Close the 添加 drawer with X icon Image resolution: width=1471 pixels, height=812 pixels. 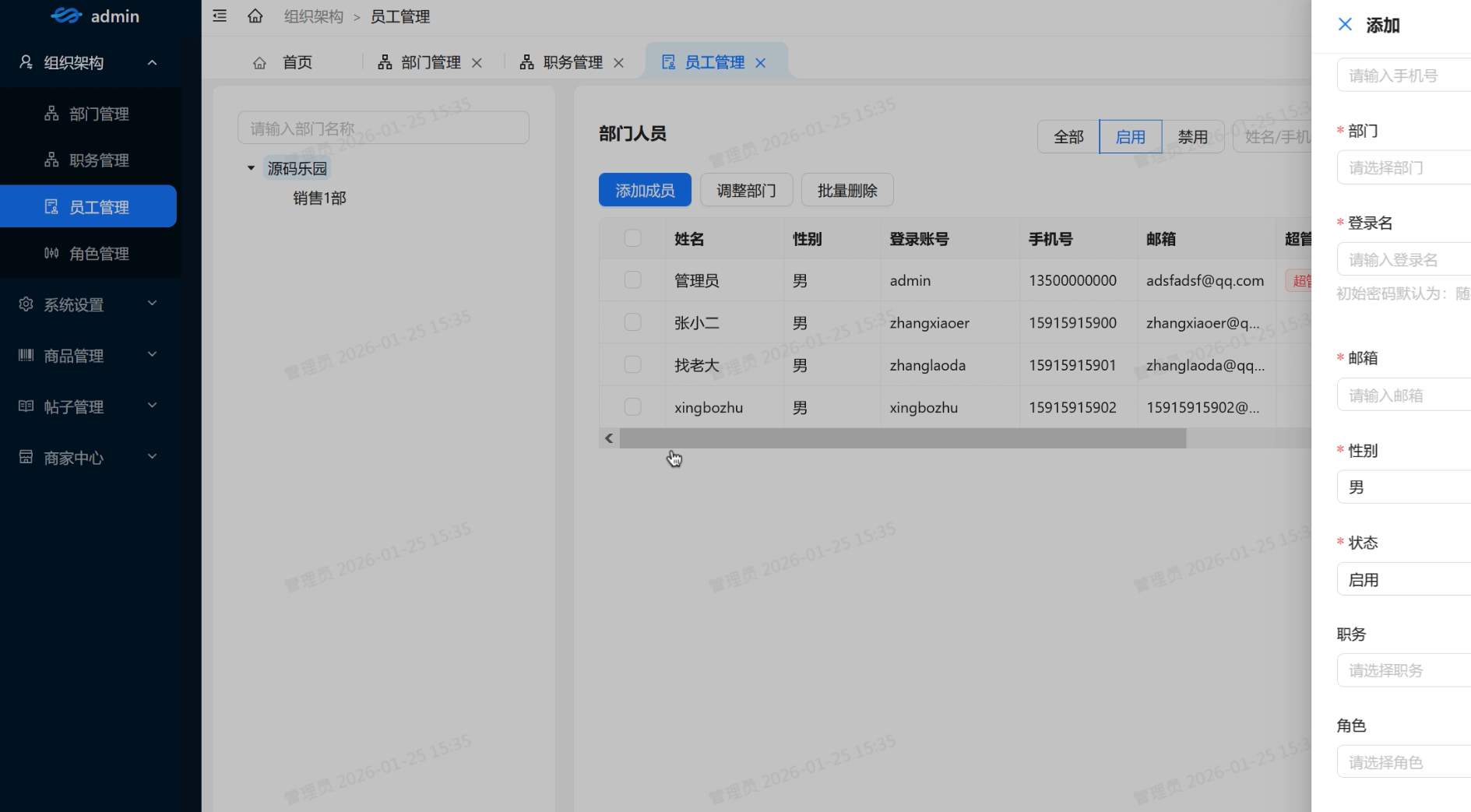pos(1344,25)
